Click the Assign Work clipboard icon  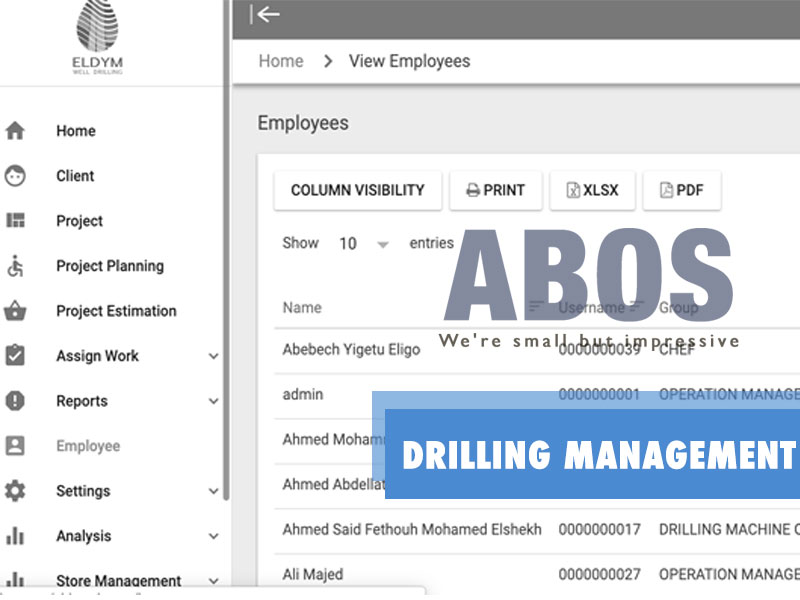[x=15, y=356]
